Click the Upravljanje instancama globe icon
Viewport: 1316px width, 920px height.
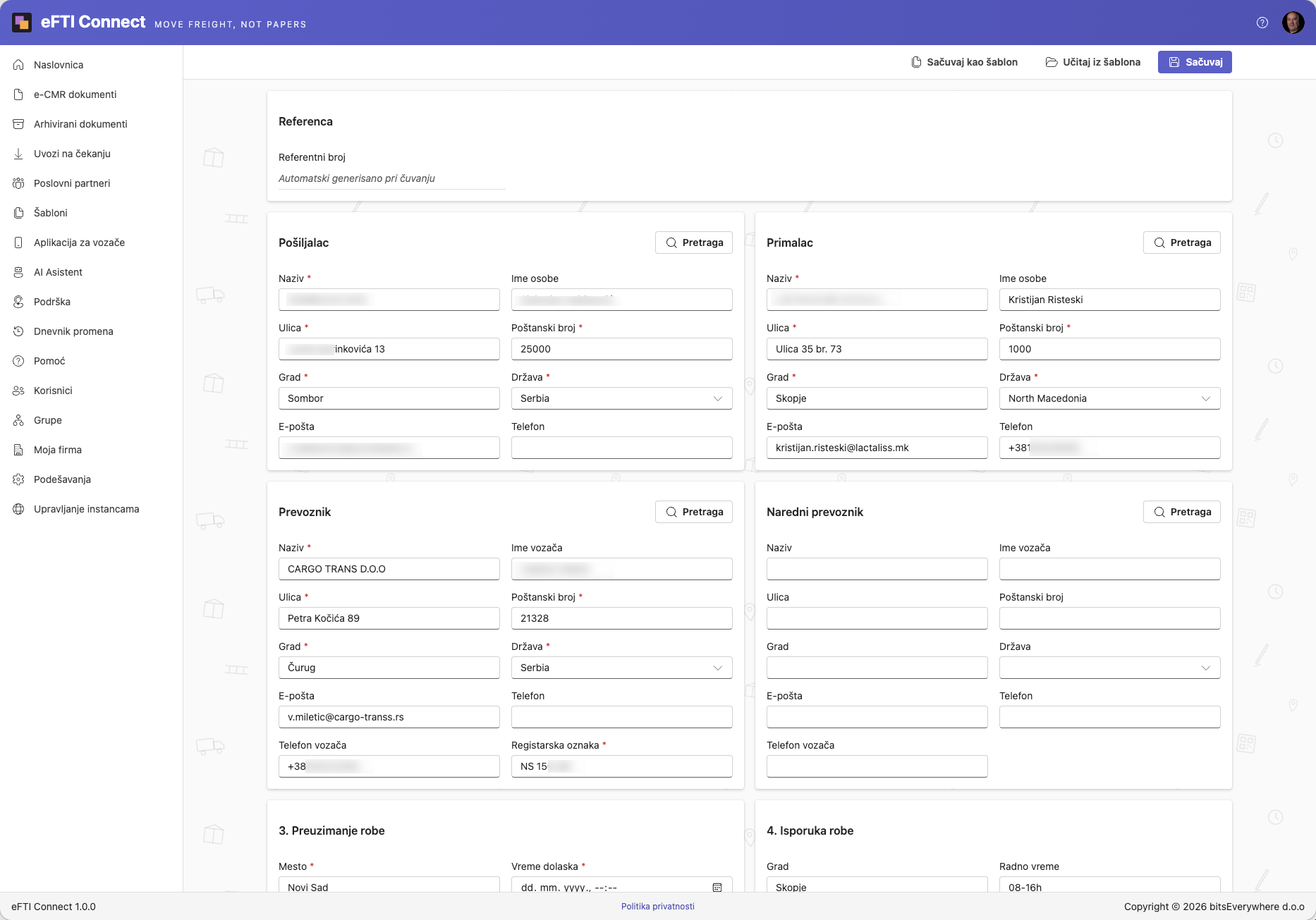(x=18, y=509)
